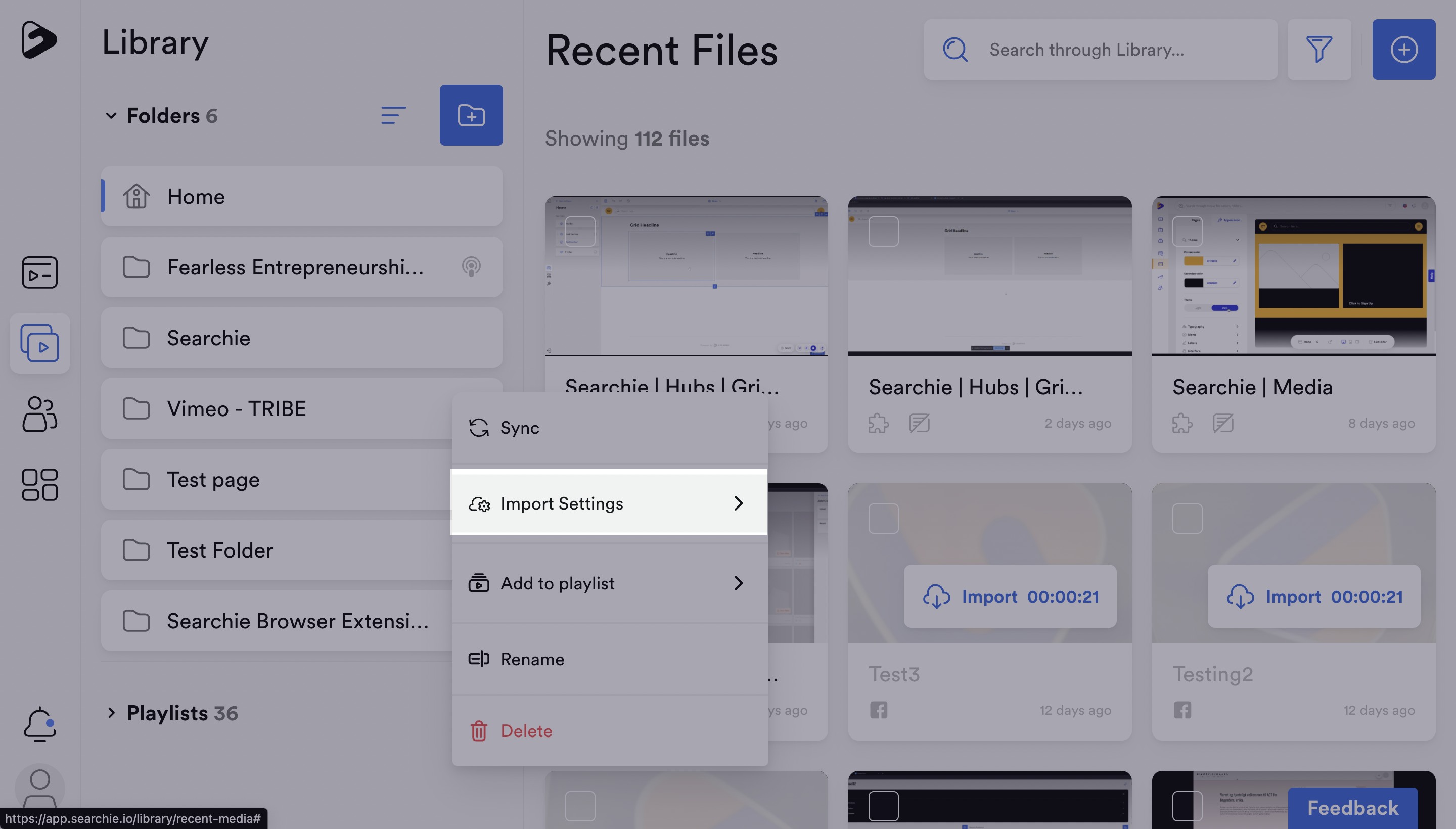
Task: Click the Test3 card title
Action: pos(893,674)
